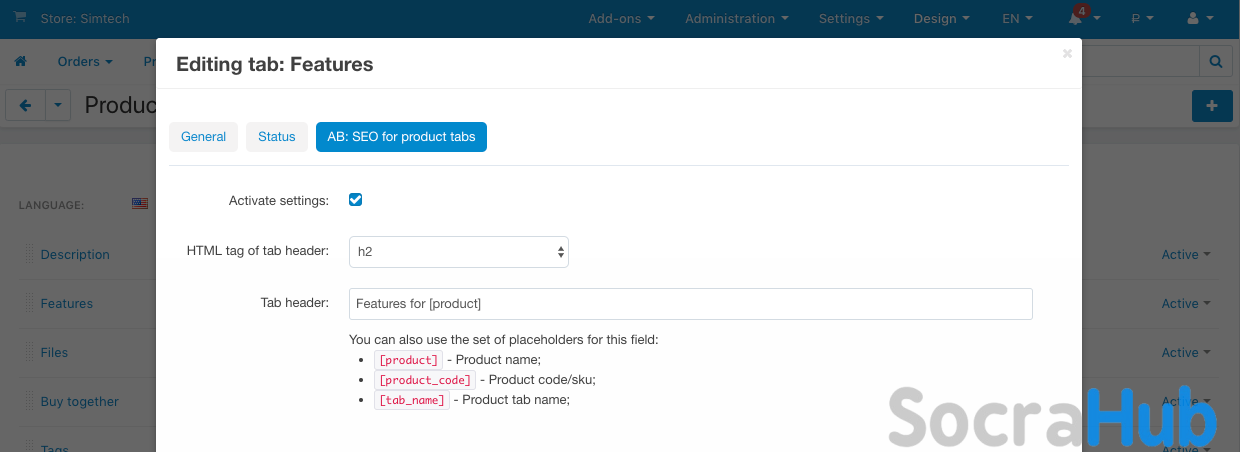
Task: Click the blue plus add button
Action: (x=1212, y=105)
